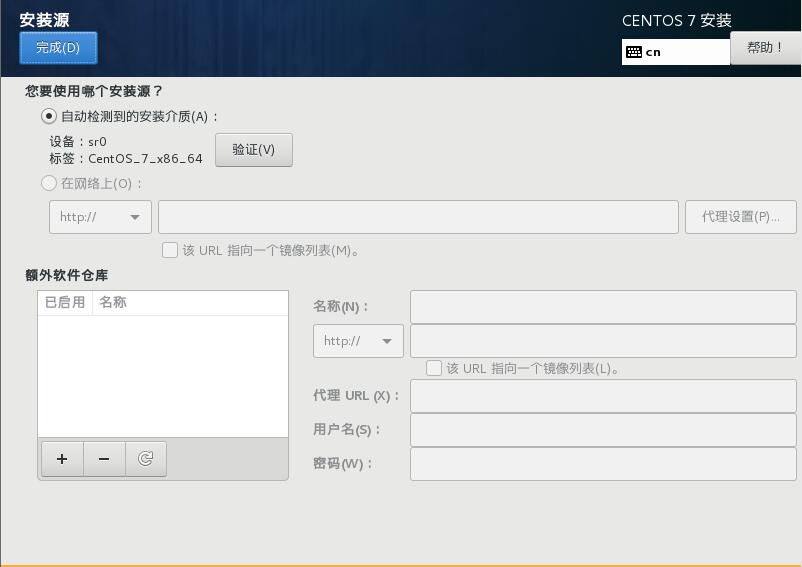Click the 安装源 page title
The image size is (802, 567).
coord(44,20)
